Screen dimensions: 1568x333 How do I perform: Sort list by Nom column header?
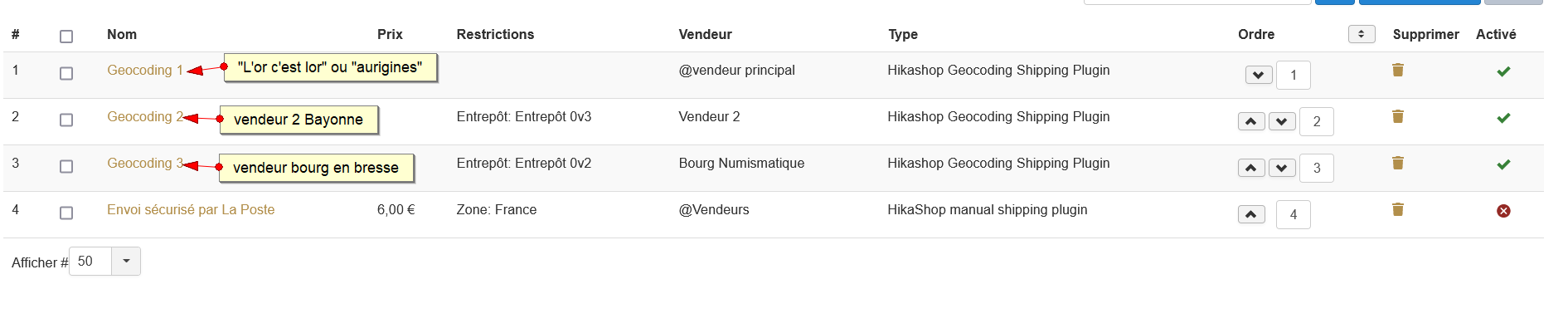pos(122,34)
